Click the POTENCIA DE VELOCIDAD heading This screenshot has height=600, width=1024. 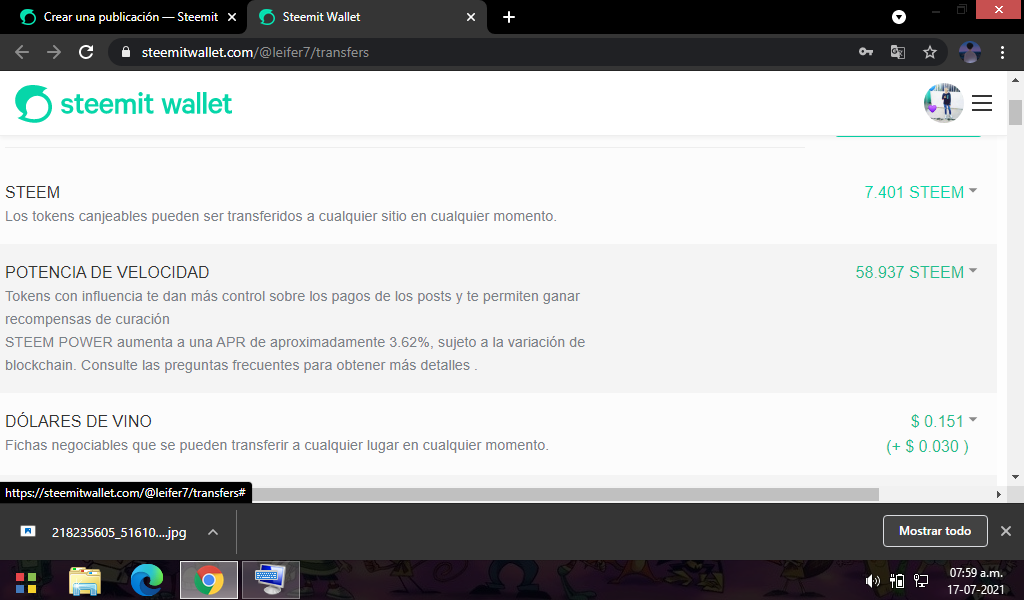pos(107,272)
